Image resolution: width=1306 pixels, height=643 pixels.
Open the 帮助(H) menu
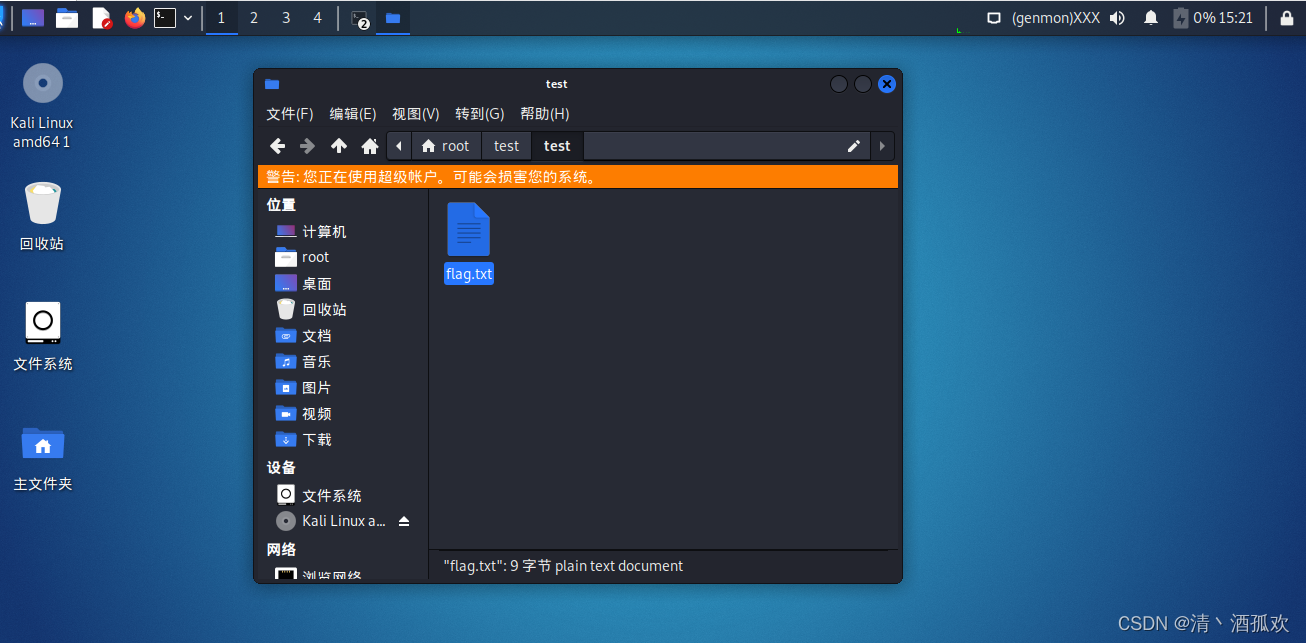click(545, 114)
